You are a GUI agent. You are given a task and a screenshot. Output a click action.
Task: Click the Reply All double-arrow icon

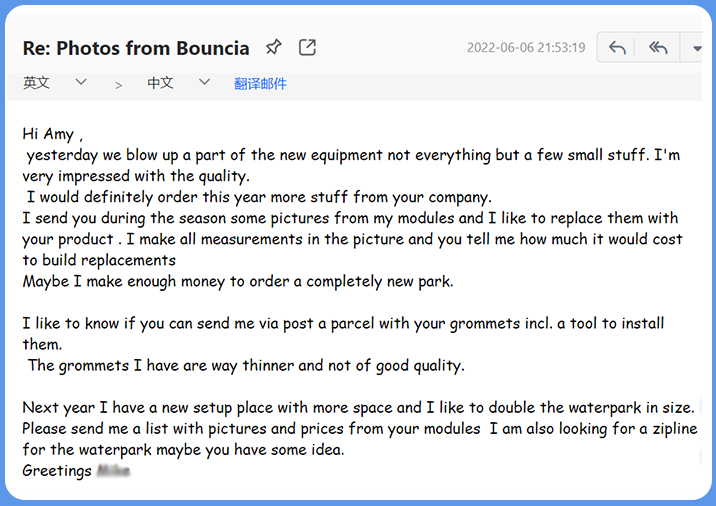click(657, 48)
